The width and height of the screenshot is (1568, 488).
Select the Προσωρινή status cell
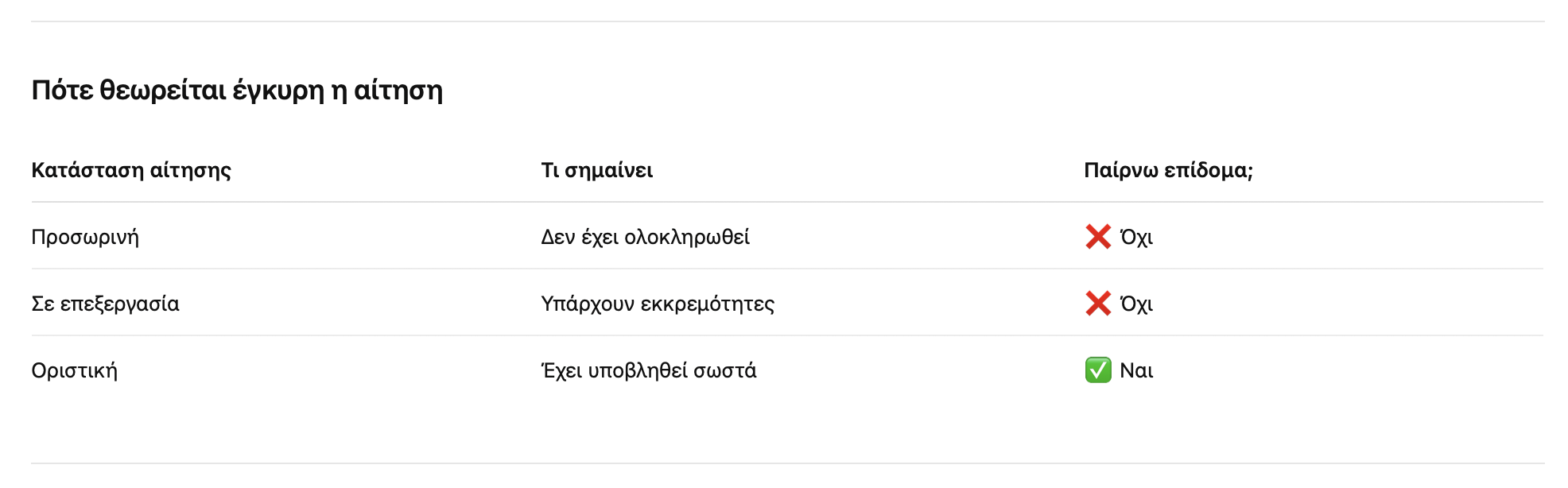tap(85, 237)
